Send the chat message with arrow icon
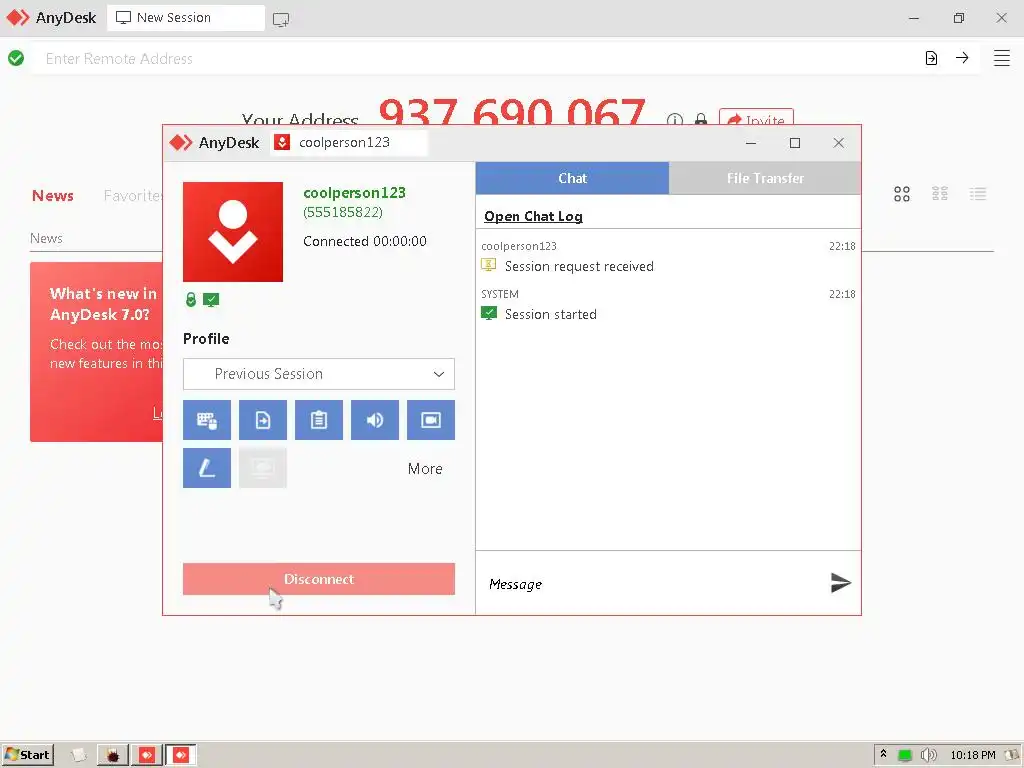The width and height of the screenshot is (1024, 768). coord(840,583)
